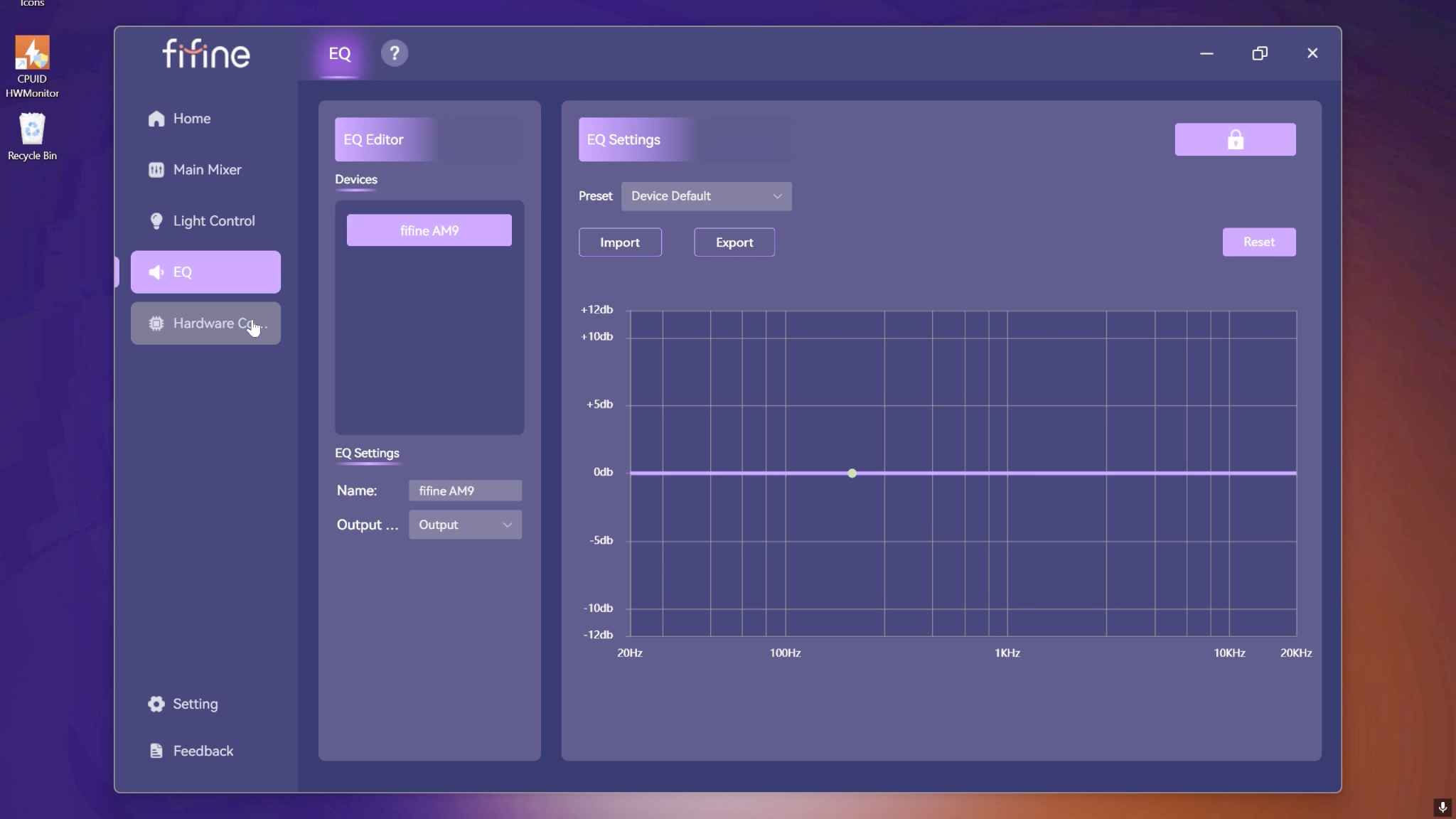Screen dimensions: 1456x819
Task: Select the Hardware chip icon entry
Action: click(156, 323)
